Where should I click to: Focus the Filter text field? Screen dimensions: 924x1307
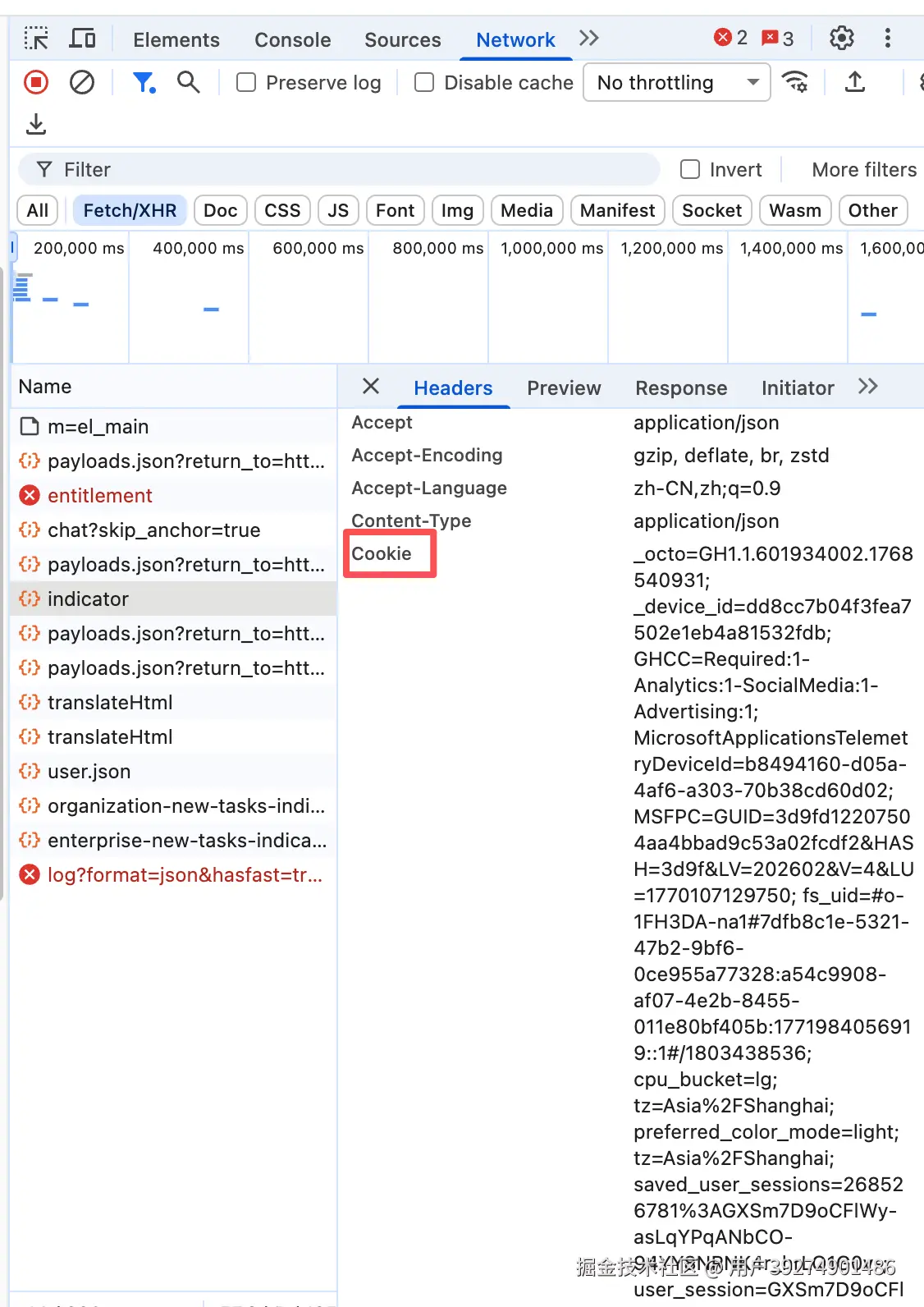(x=338, y=170)
